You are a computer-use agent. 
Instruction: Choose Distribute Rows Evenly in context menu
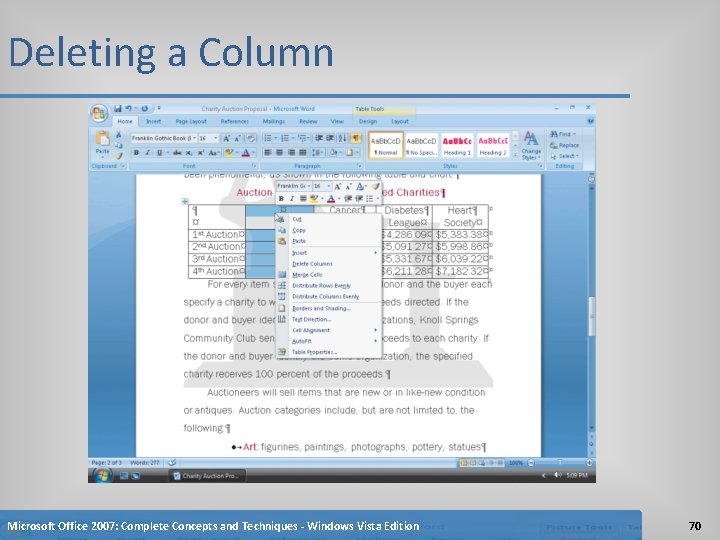329,286
